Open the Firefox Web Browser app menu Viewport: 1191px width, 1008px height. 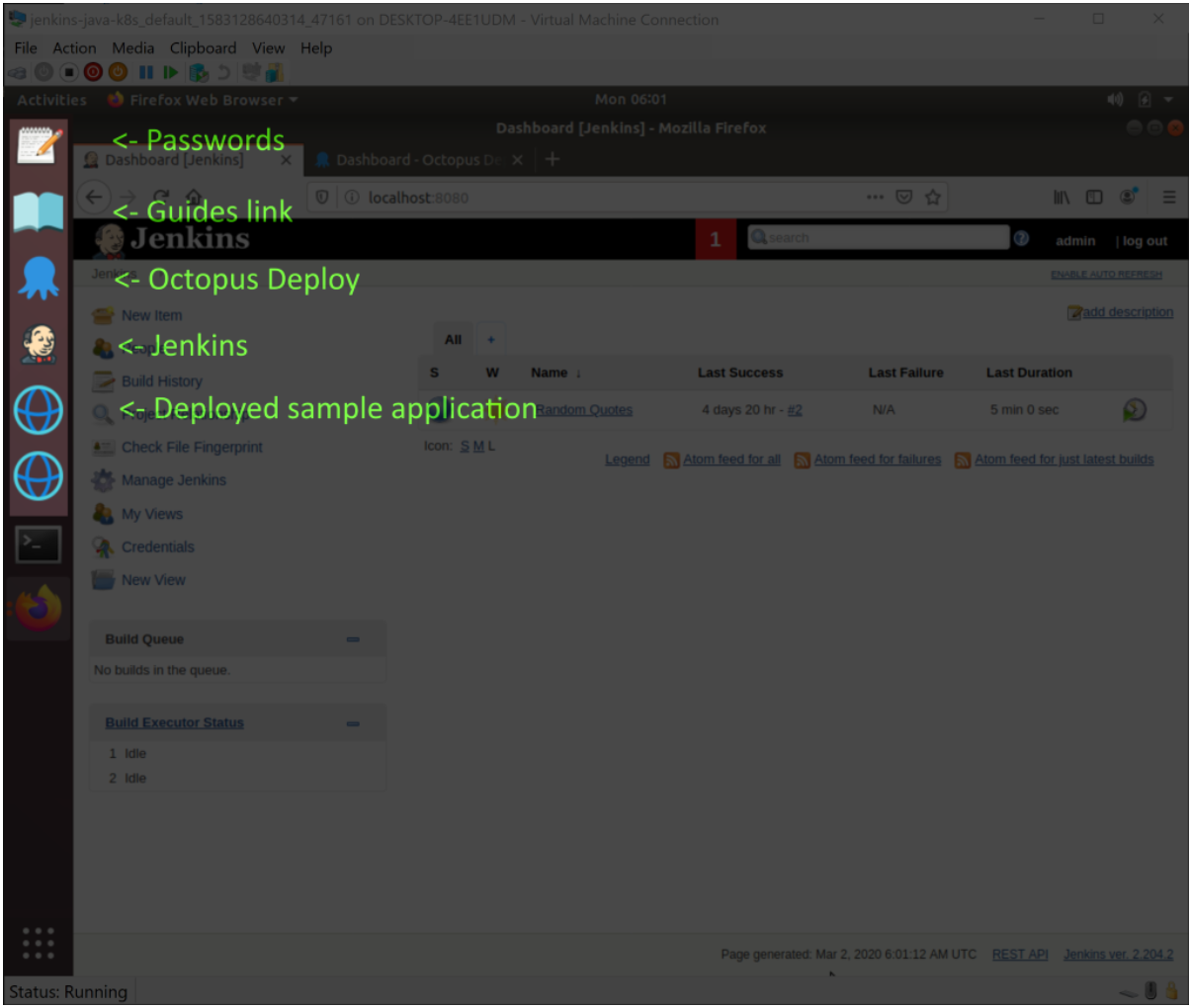click(203, 100)
